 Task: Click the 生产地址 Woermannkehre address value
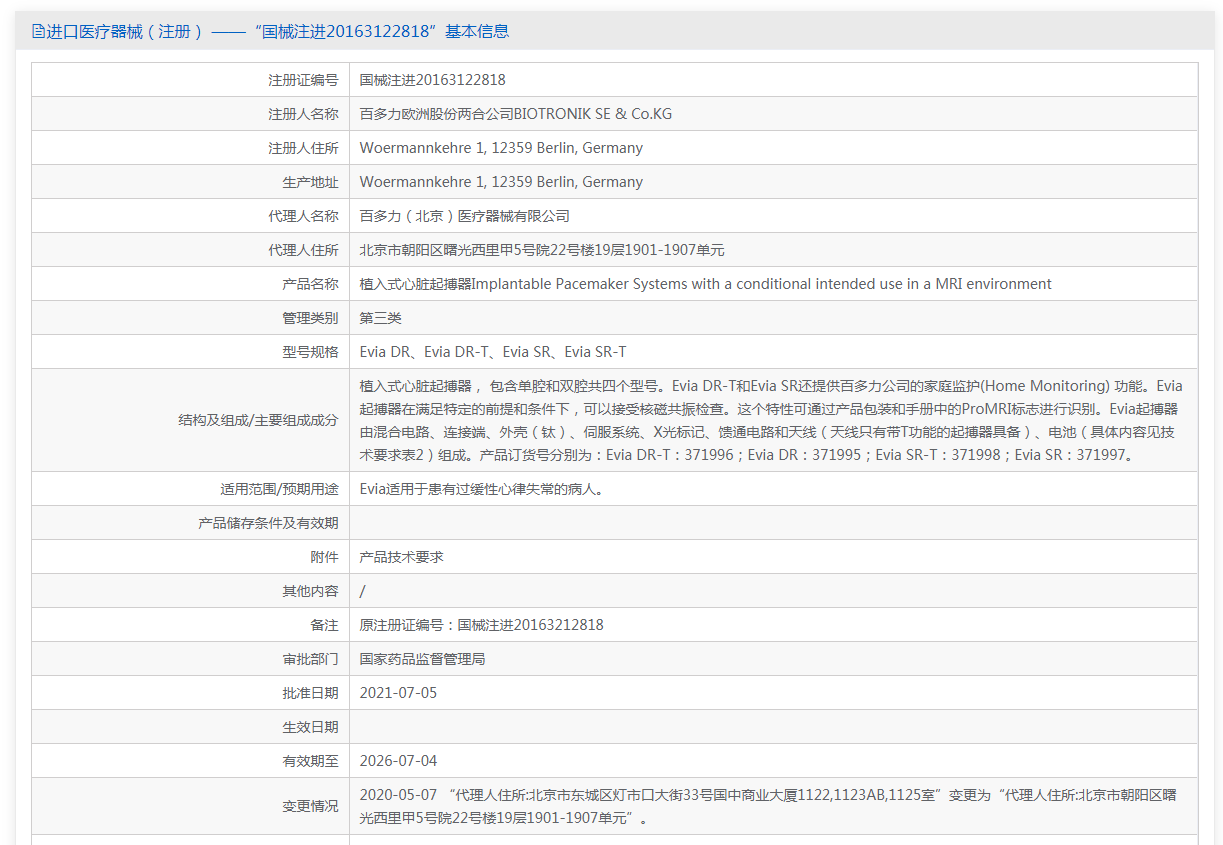click(x=501, y=182)
